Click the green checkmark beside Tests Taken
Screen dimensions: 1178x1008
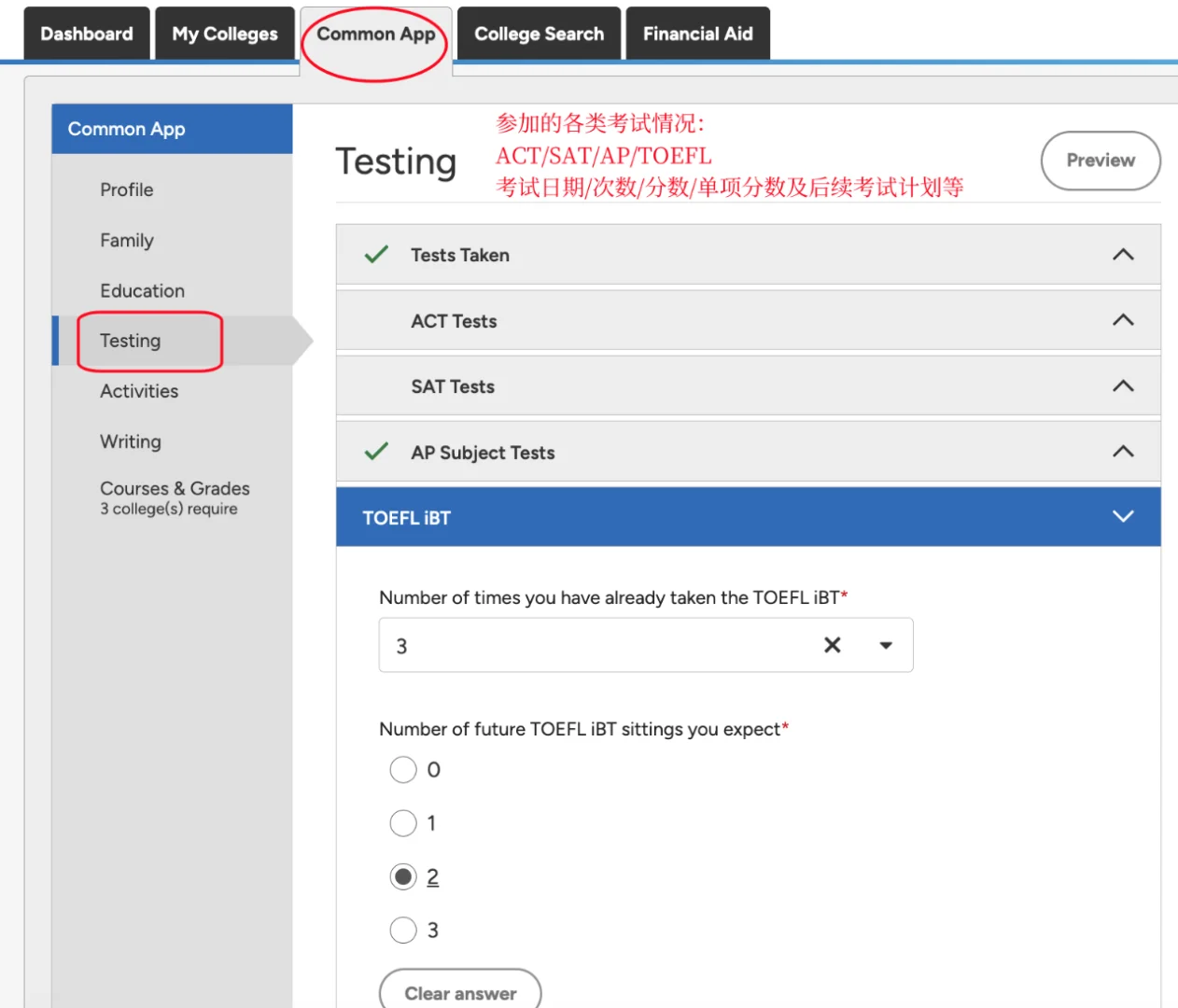click(374, 254)
